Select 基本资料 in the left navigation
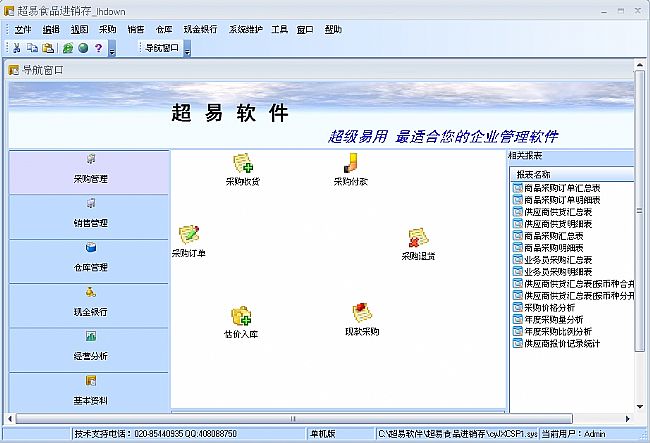Screen dimensions: 650x443 tap(89, 392)
